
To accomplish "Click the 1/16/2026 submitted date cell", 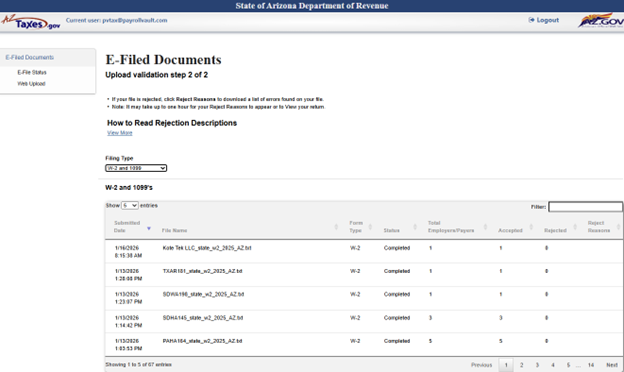I will 128,251.
